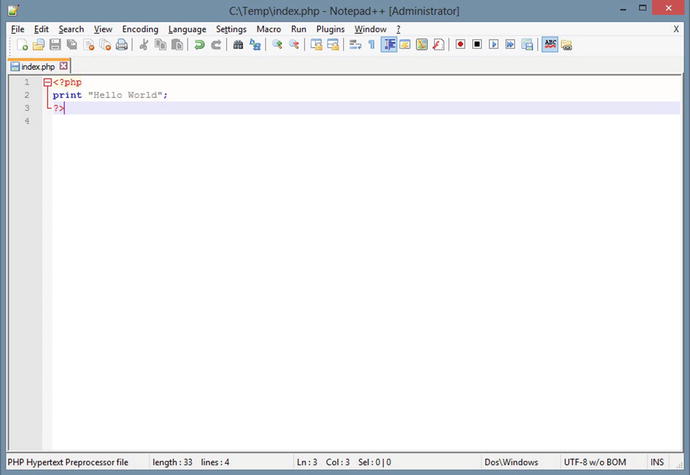The width and height of the screenshot is (690, 475).
Task: Click the Print toolbar icon
Action: [121, 45]
